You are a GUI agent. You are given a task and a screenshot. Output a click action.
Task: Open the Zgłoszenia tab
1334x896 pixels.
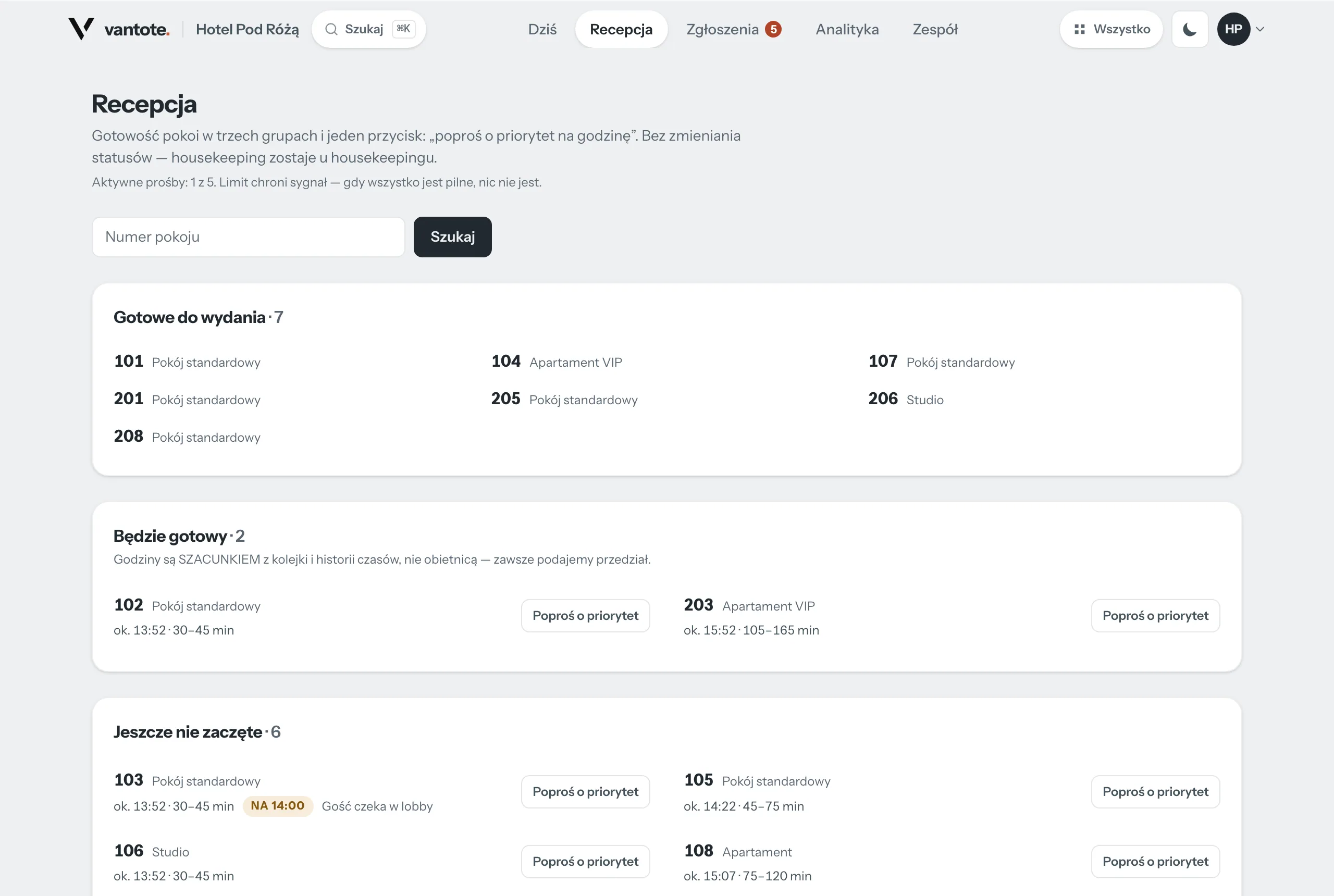(734, 29)
